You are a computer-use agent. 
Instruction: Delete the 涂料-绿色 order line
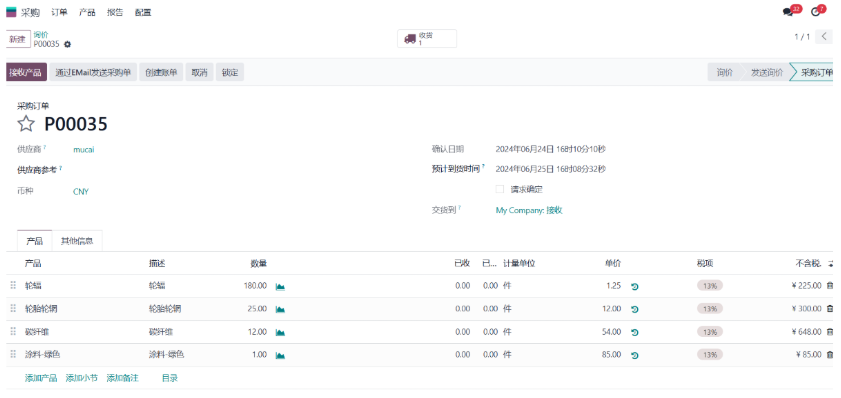pos(830,355)
